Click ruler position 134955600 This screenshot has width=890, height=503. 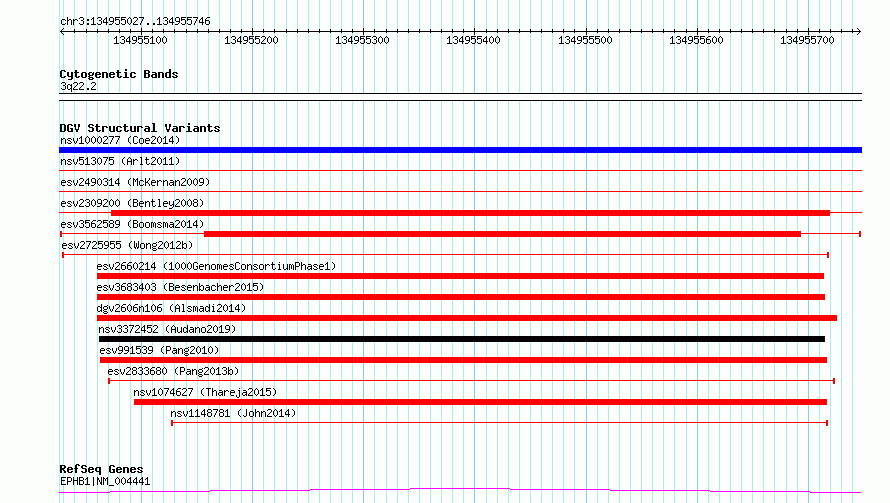696,40
